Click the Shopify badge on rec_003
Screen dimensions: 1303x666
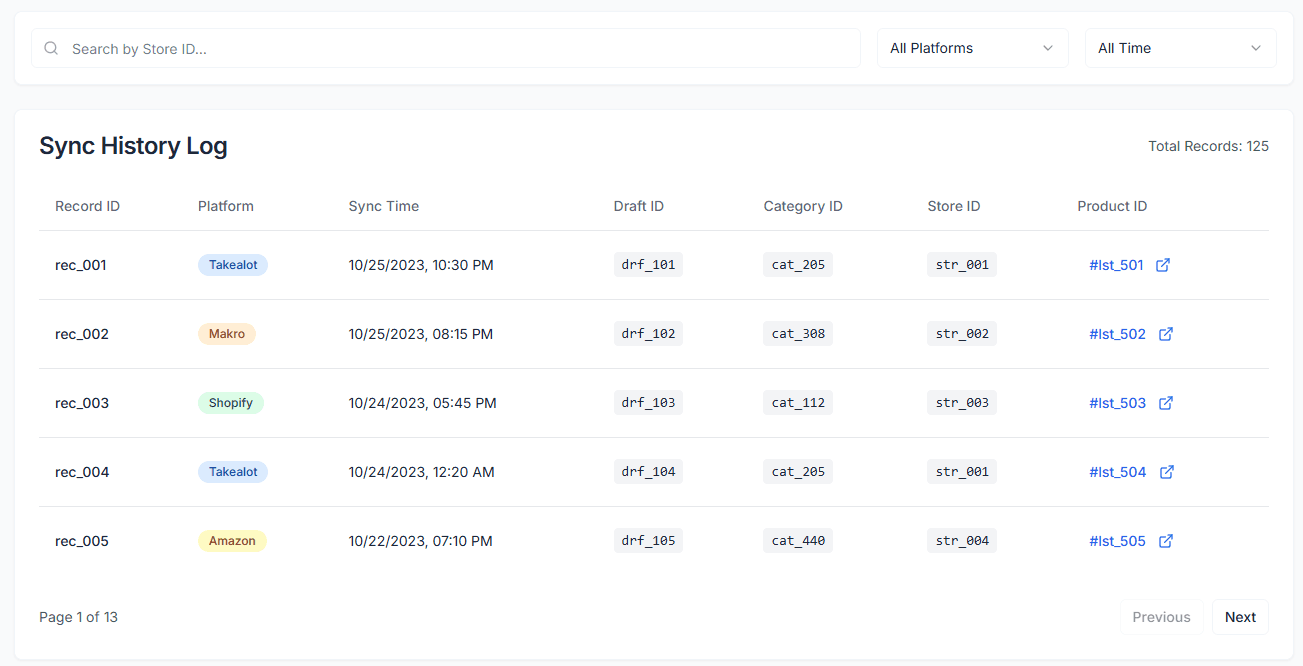pyautogui.click(x=230, y=402)
